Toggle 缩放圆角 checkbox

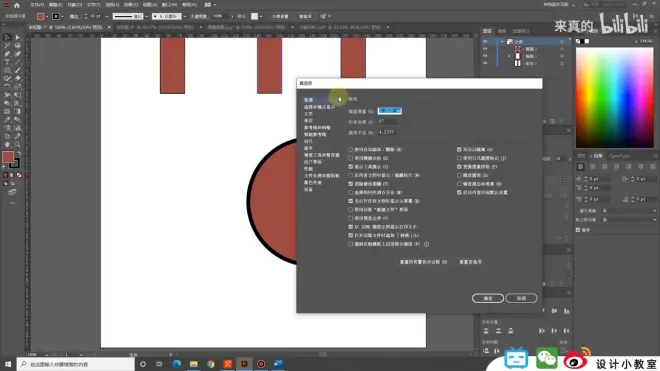[x=459, y=175]
